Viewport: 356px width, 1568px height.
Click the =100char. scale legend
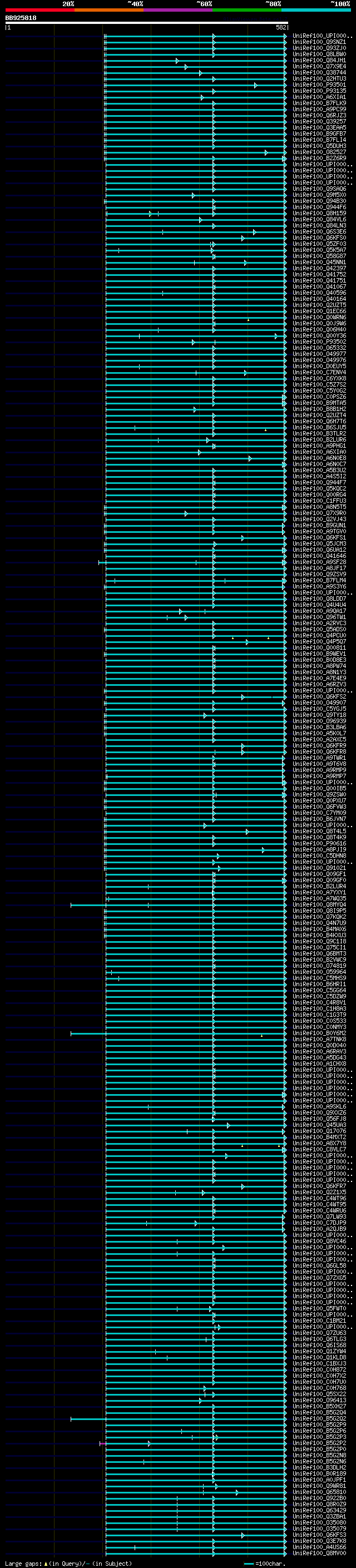click(265, 1564)
